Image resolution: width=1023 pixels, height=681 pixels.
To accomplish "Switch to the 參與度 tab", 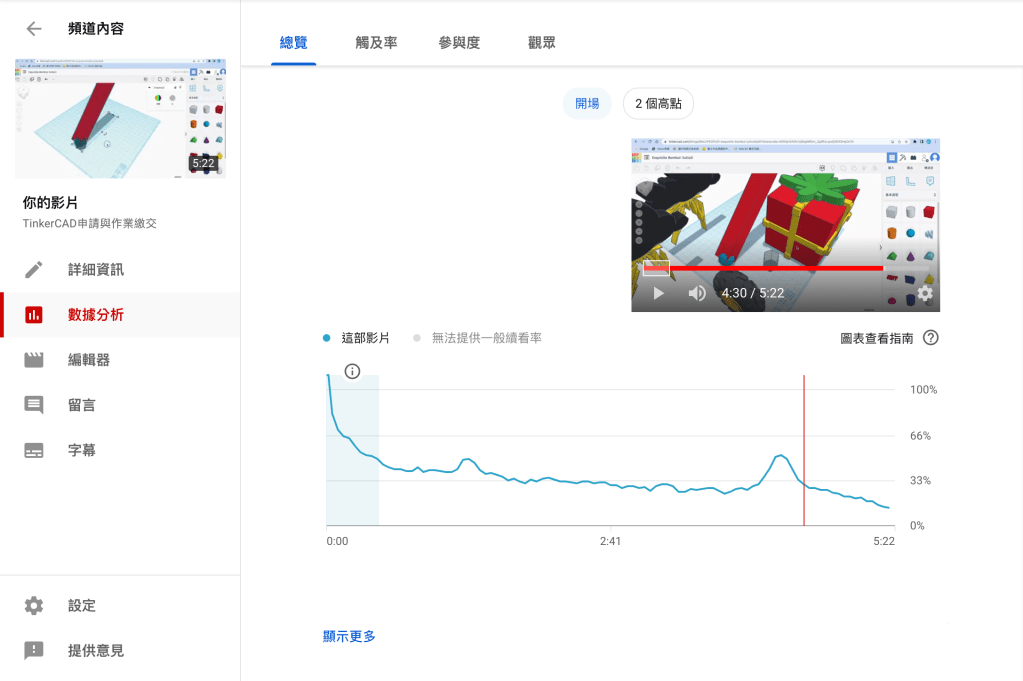I will coord(459,43).
